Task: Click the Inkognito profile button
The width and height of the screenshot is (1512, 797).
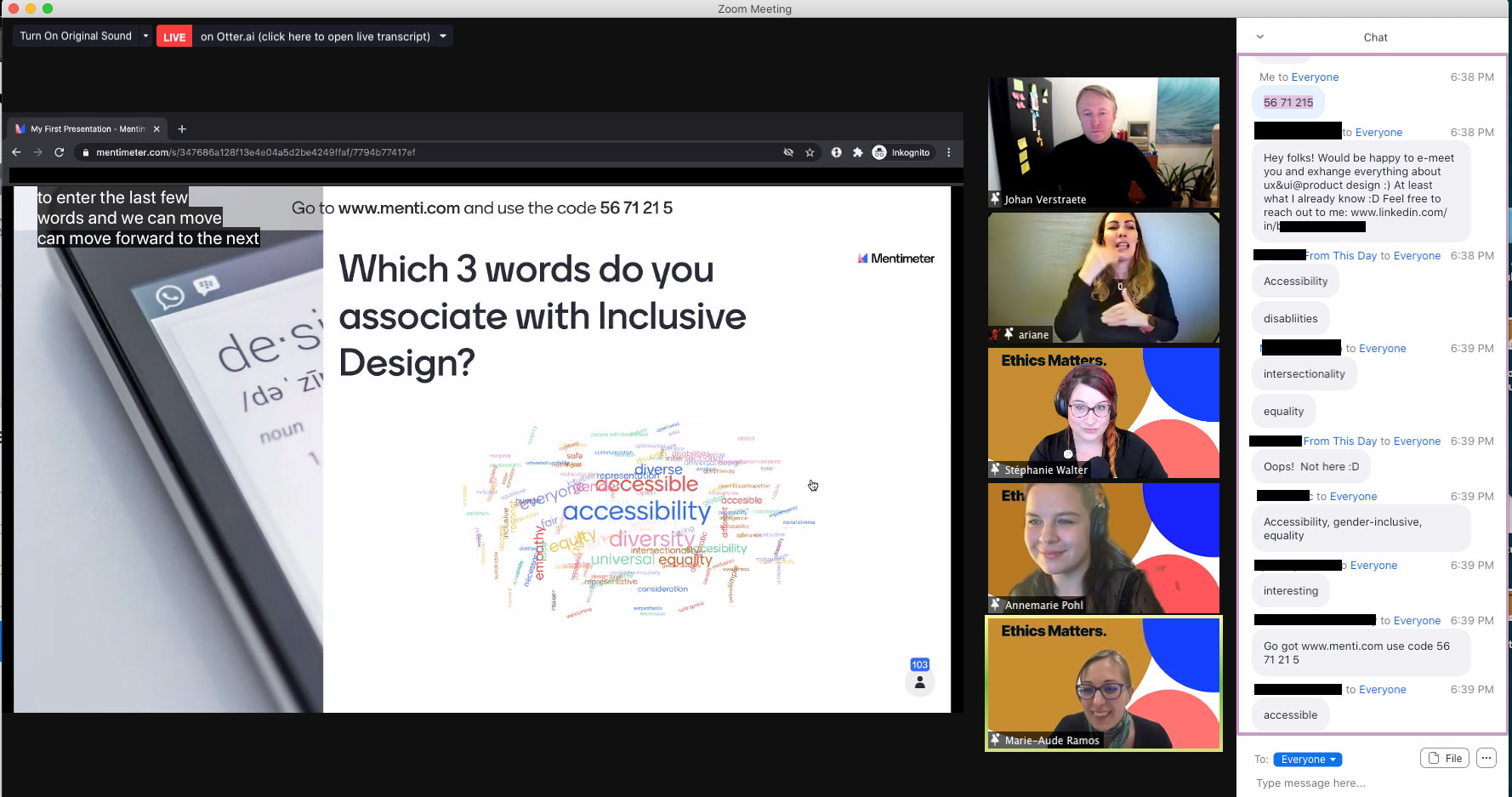Action: click(x=901, y=152)
